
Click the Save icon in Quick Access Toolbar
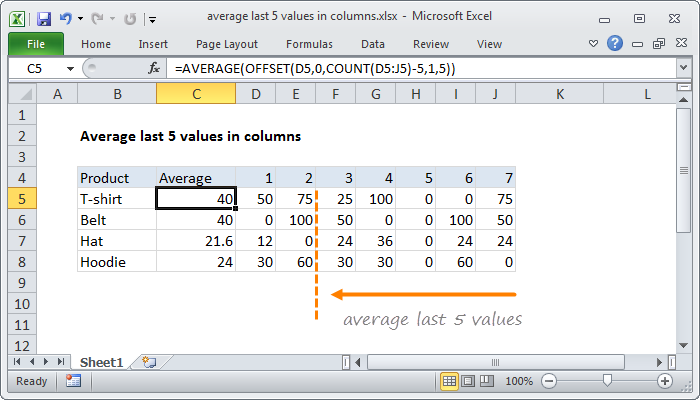click(x=44, y=19)
